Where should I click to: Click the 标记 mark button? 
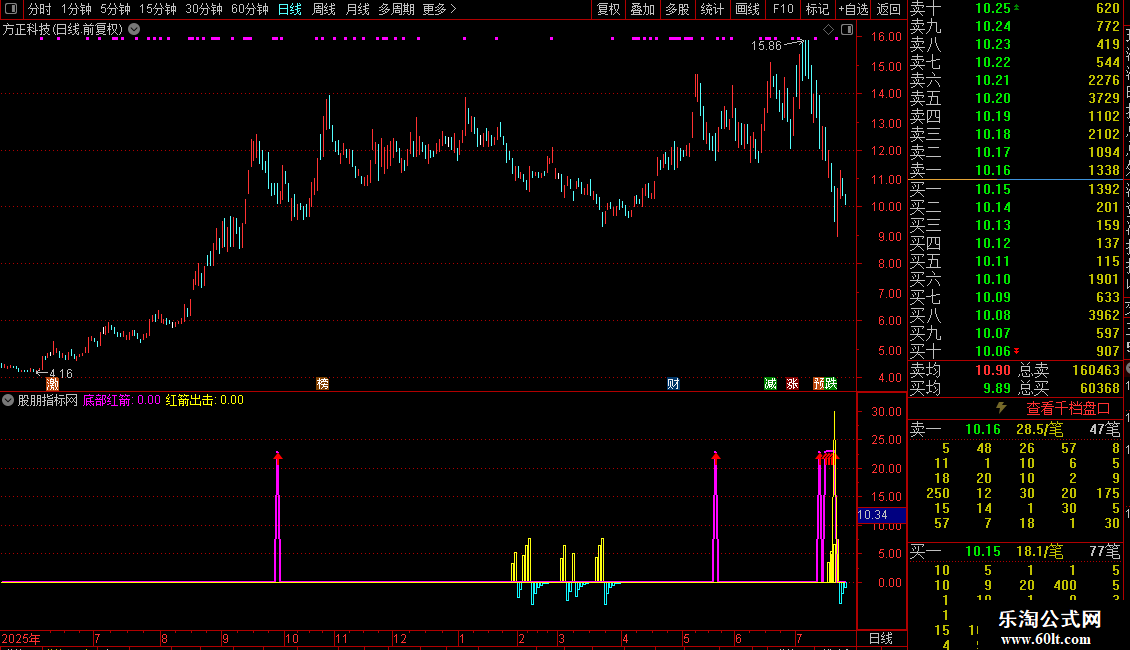pyautogui.click(x=817, y=9)
